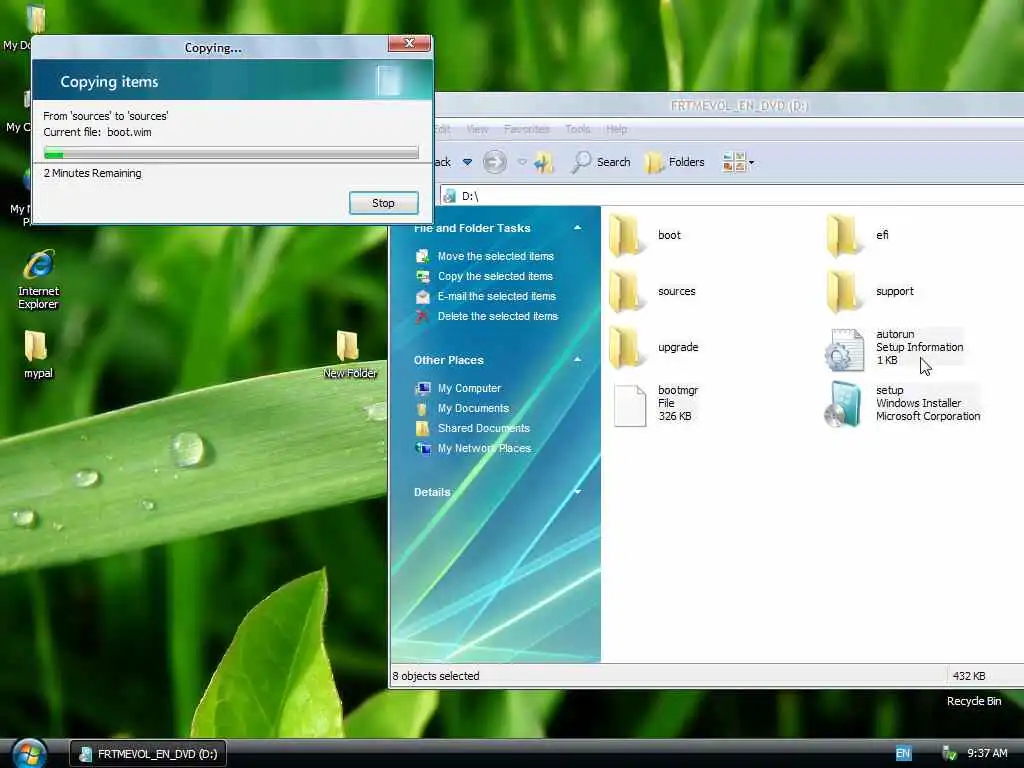Click FRTMEVOL_EN_DVD taskbar button
The width and height of the screenshot is (1024, 768).
148,754
